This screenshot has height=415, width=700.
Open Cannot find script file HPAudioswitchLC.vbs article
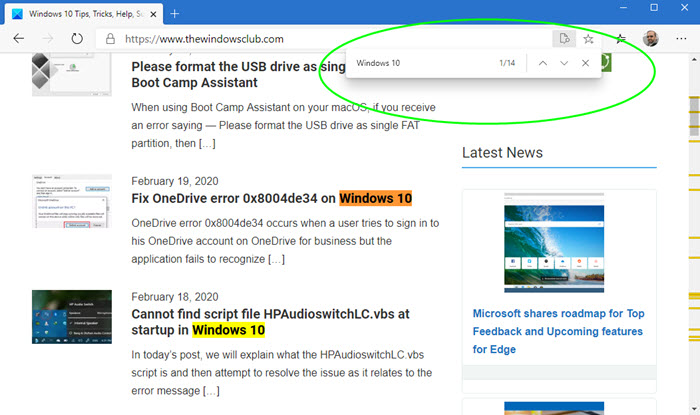point(270,322)
